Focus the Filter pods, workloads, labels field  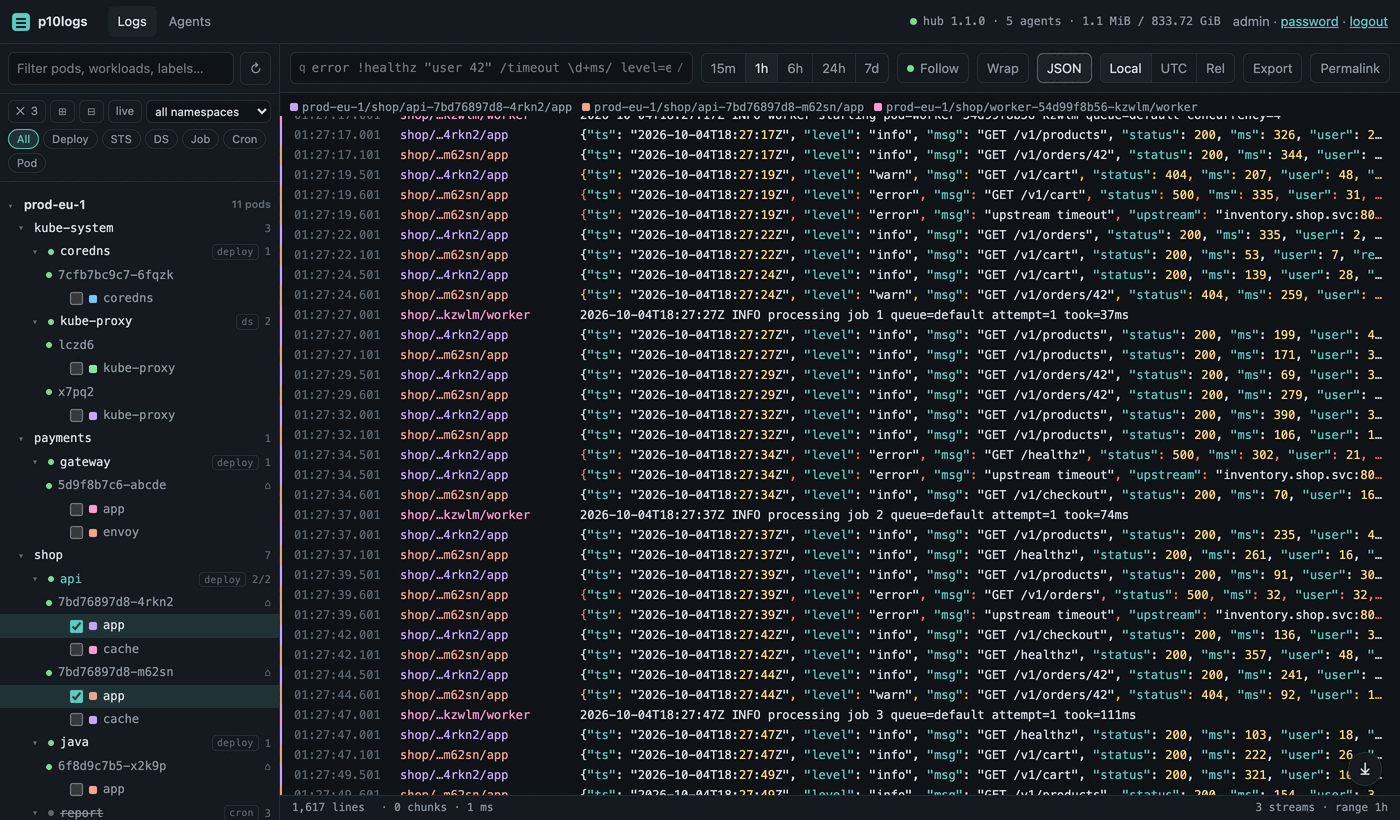121,68
